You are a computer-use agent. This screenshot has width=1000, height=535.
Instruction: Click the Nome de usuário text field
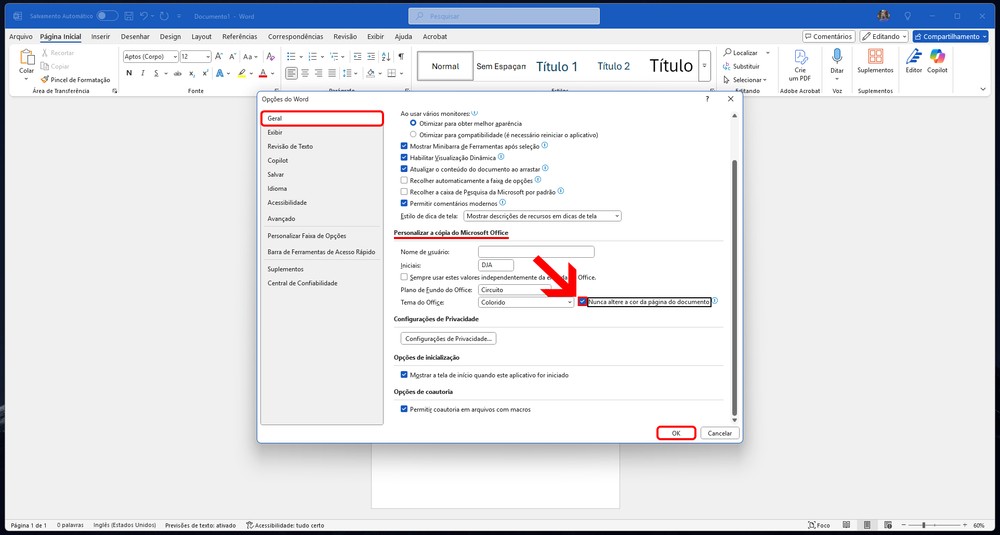(x=536, y=252)
